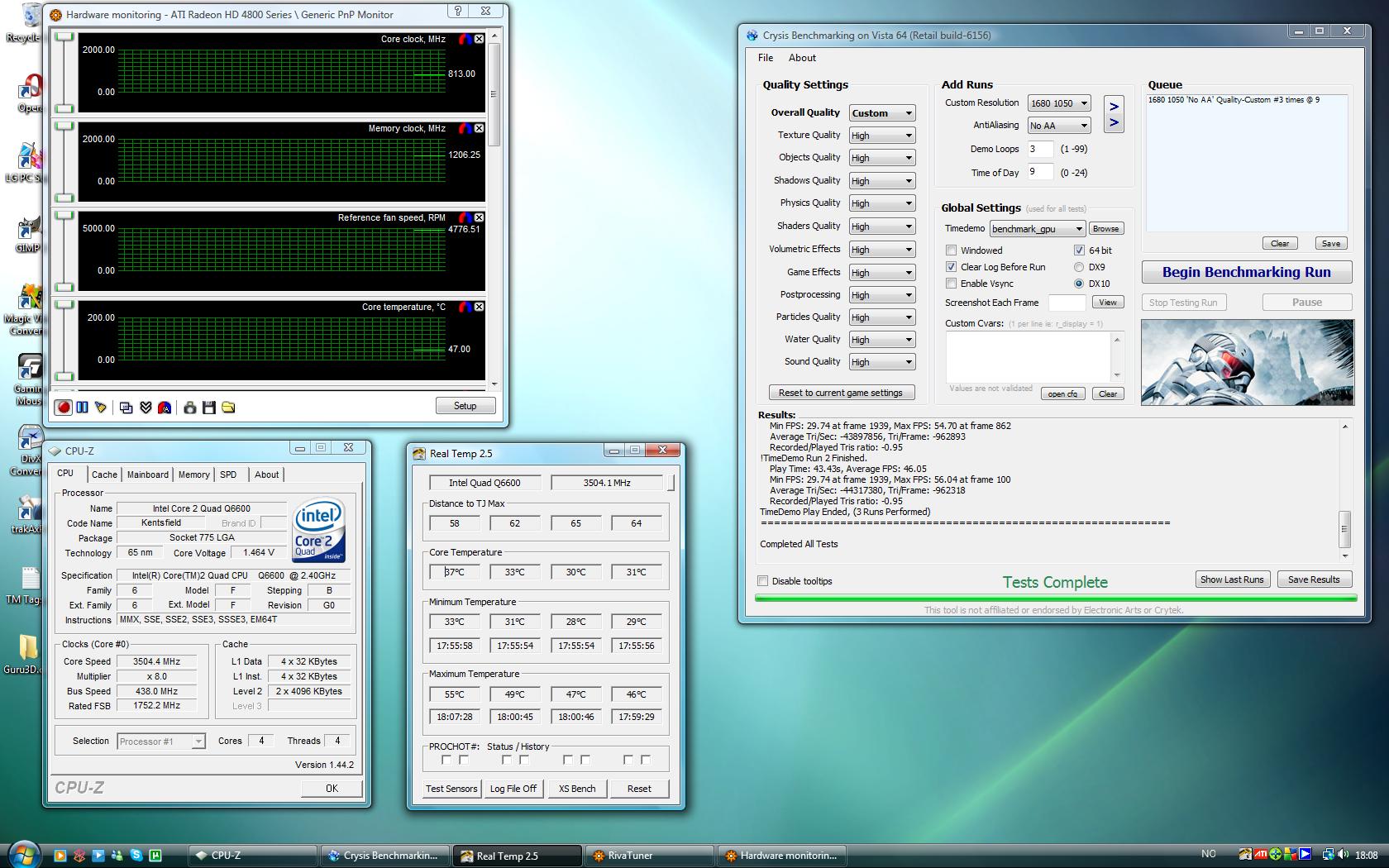Open the Sound Quality dropdown
Image resolution: width=1389 pixels, height=868 pixels.
tap(882, 362)
